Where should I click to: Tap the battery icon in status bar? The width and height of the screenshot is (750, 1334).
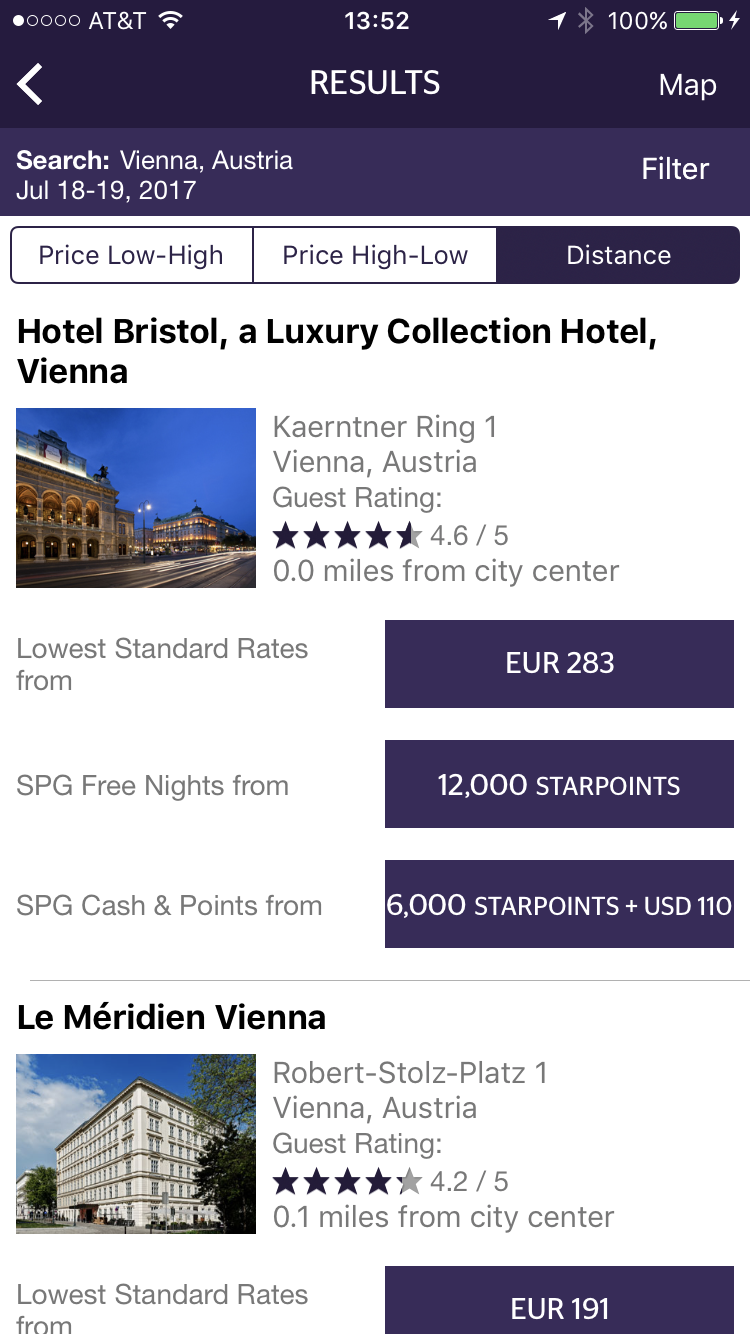pyautogui.click(x=698, y=20)
